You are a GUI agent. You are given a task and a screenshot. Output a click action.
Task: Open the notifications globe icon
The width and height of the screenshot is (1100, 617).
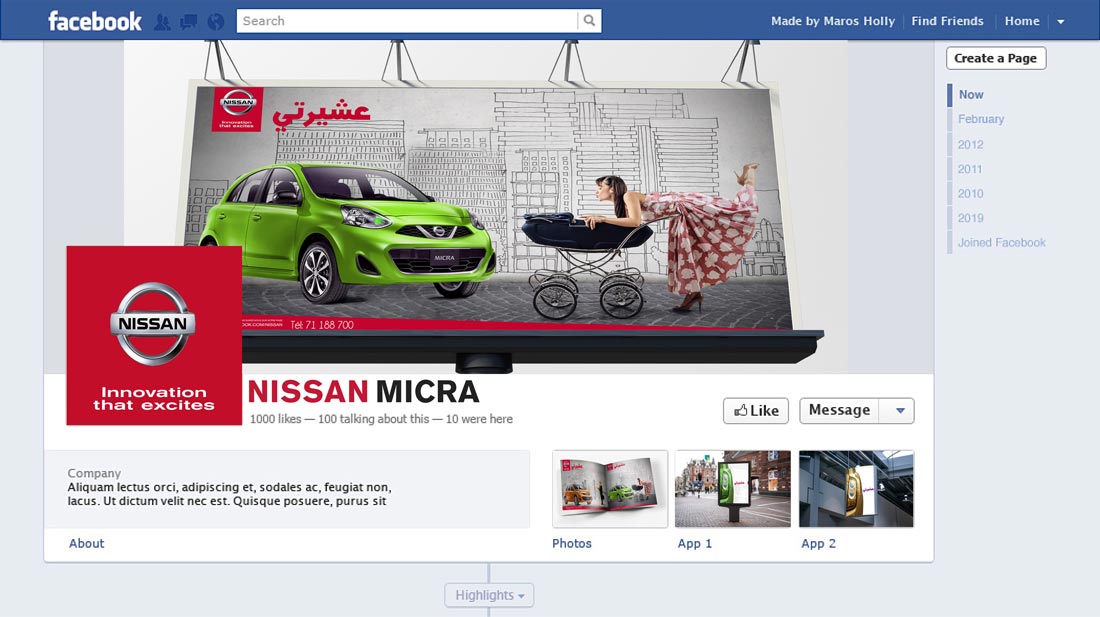pyautogui.click(x=215, y=21)
